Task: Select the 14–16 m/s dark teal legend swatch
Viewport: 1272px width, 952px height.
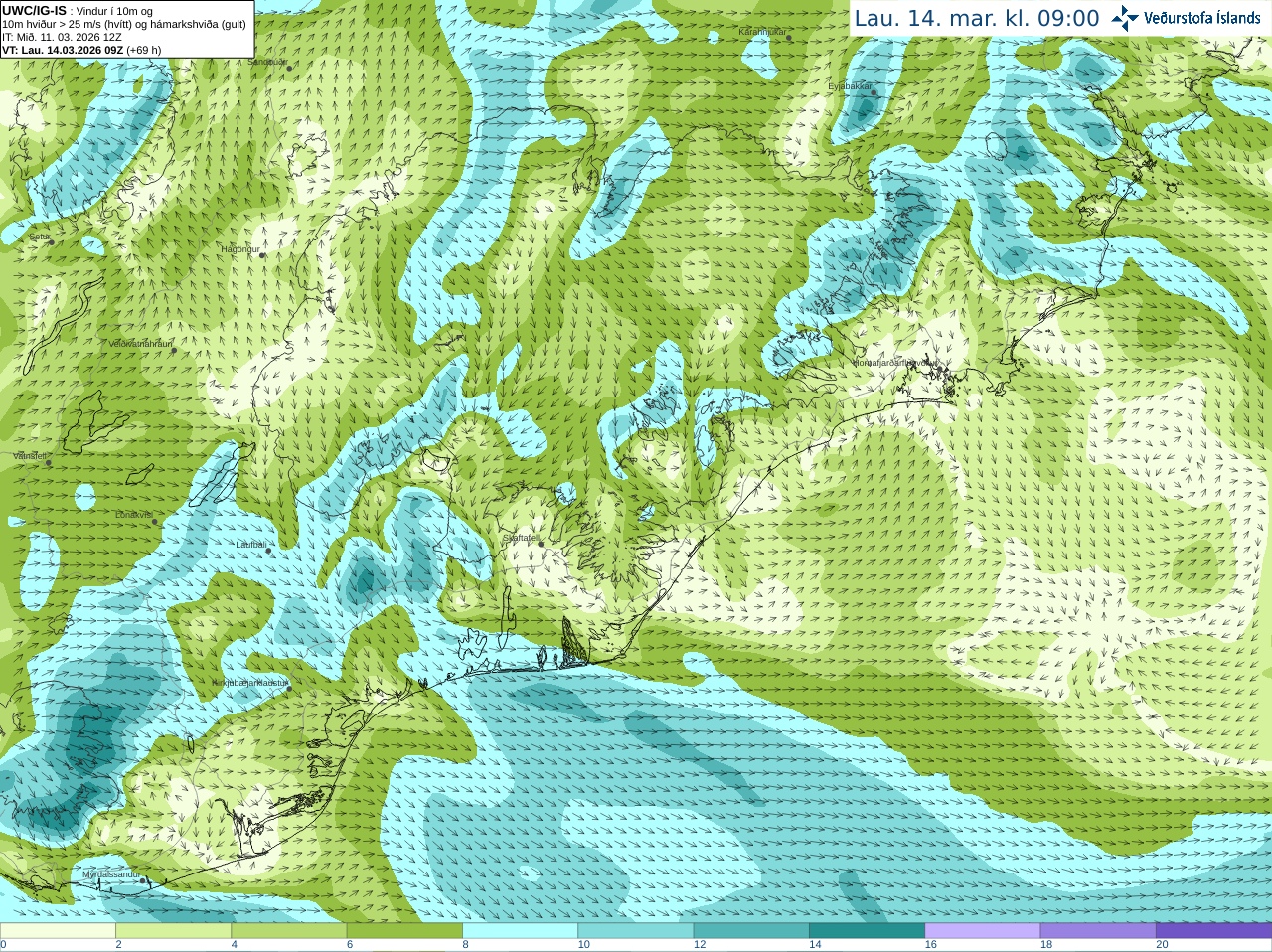Action: pos(867,931)
